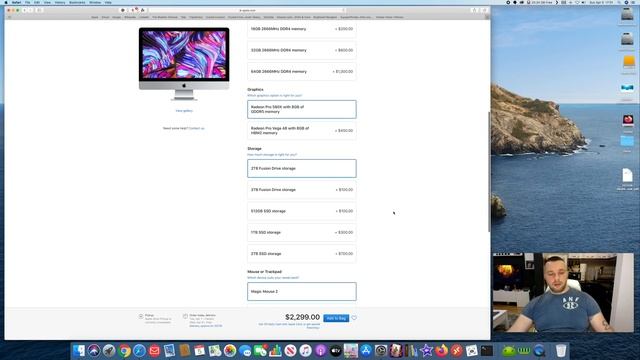The height and width of the screenshot is (360, 640).
Task: Launch Siri from the dock
Action: click(x=94, y=351)
